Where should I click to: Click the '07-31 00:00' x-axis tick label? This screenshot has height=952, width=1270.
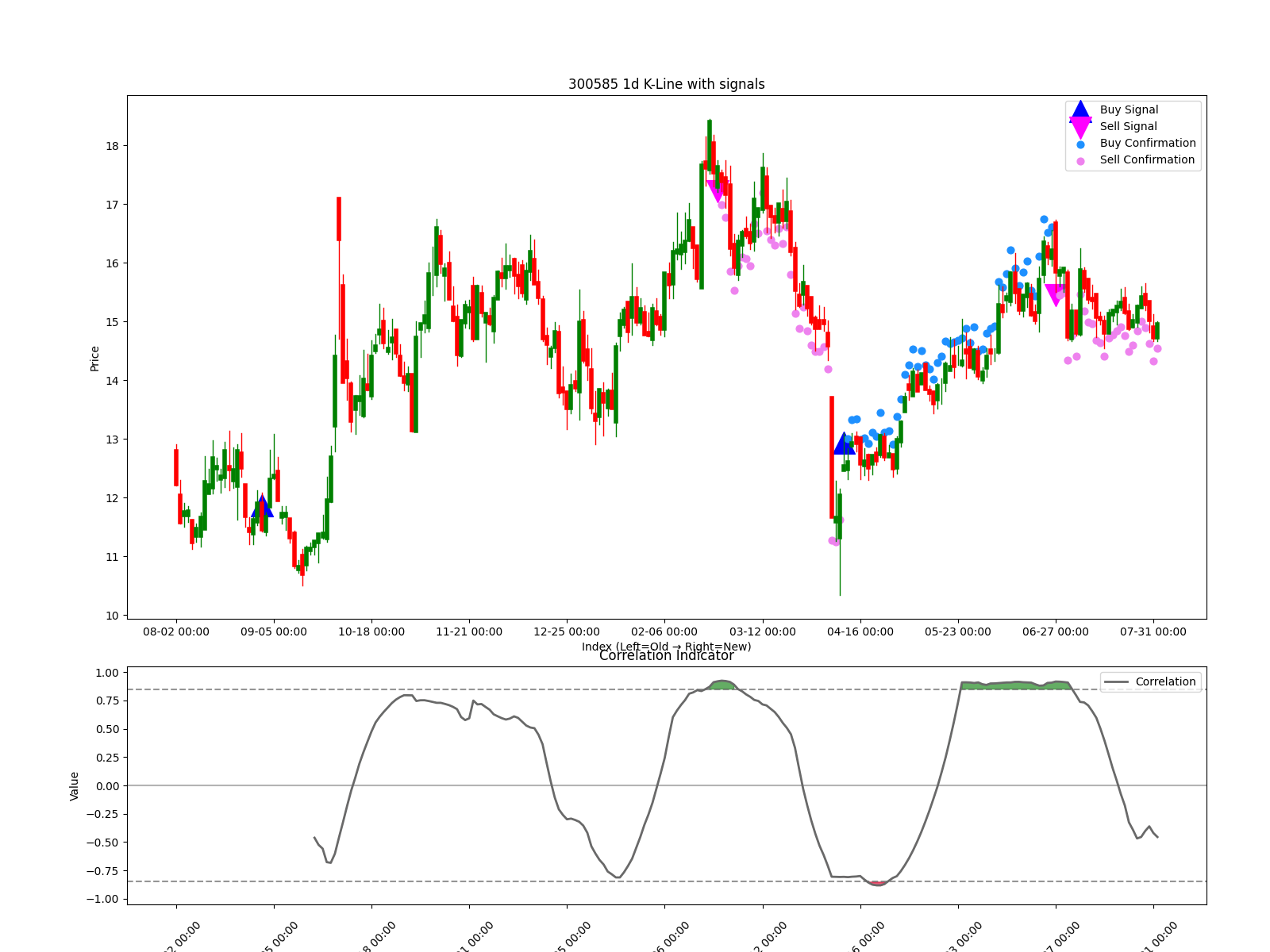point(1153,632)
